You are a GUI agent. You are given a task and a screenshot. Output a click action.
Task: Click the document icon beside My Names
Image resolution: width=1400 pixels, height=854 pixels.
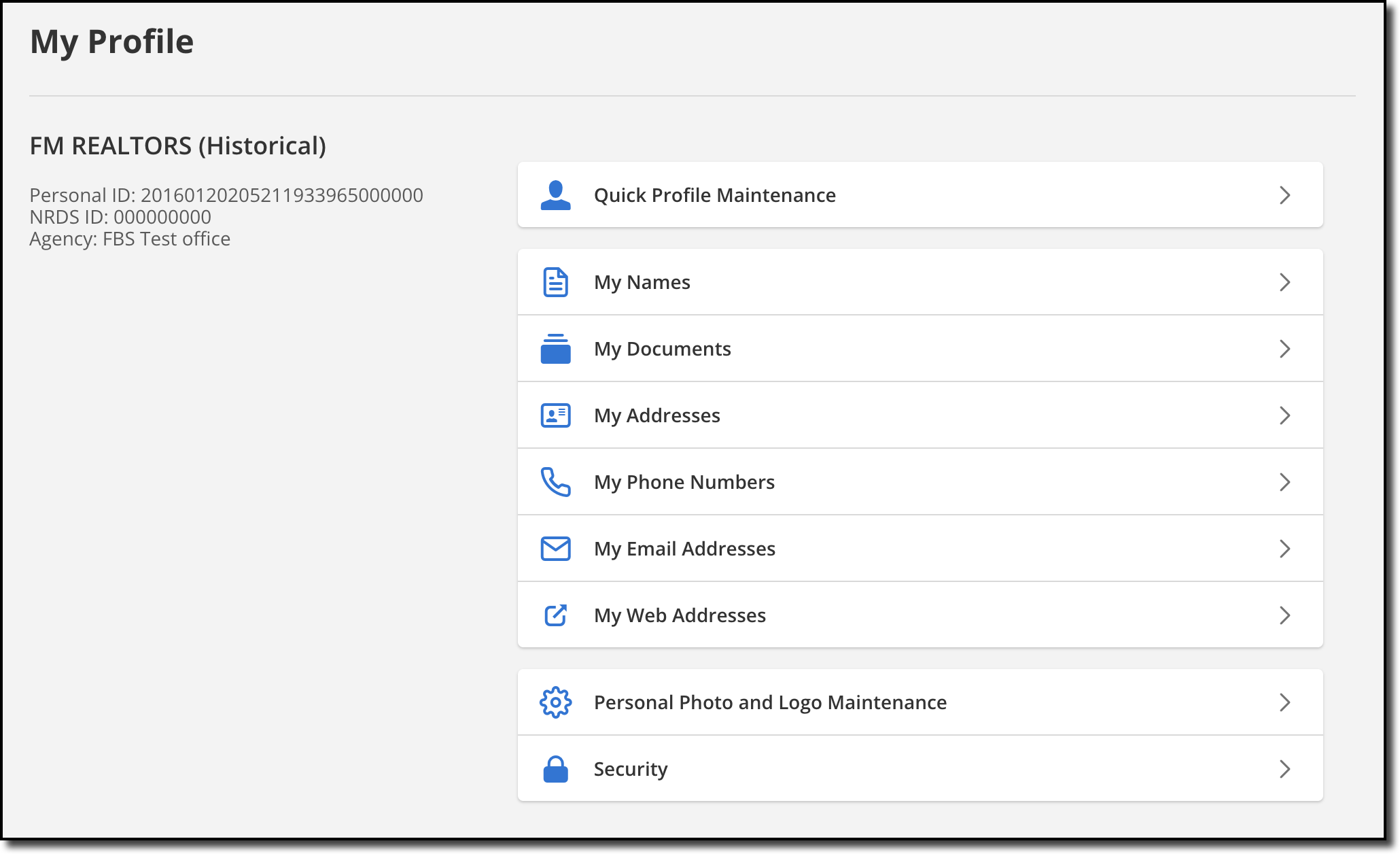(x=555, y=282)
